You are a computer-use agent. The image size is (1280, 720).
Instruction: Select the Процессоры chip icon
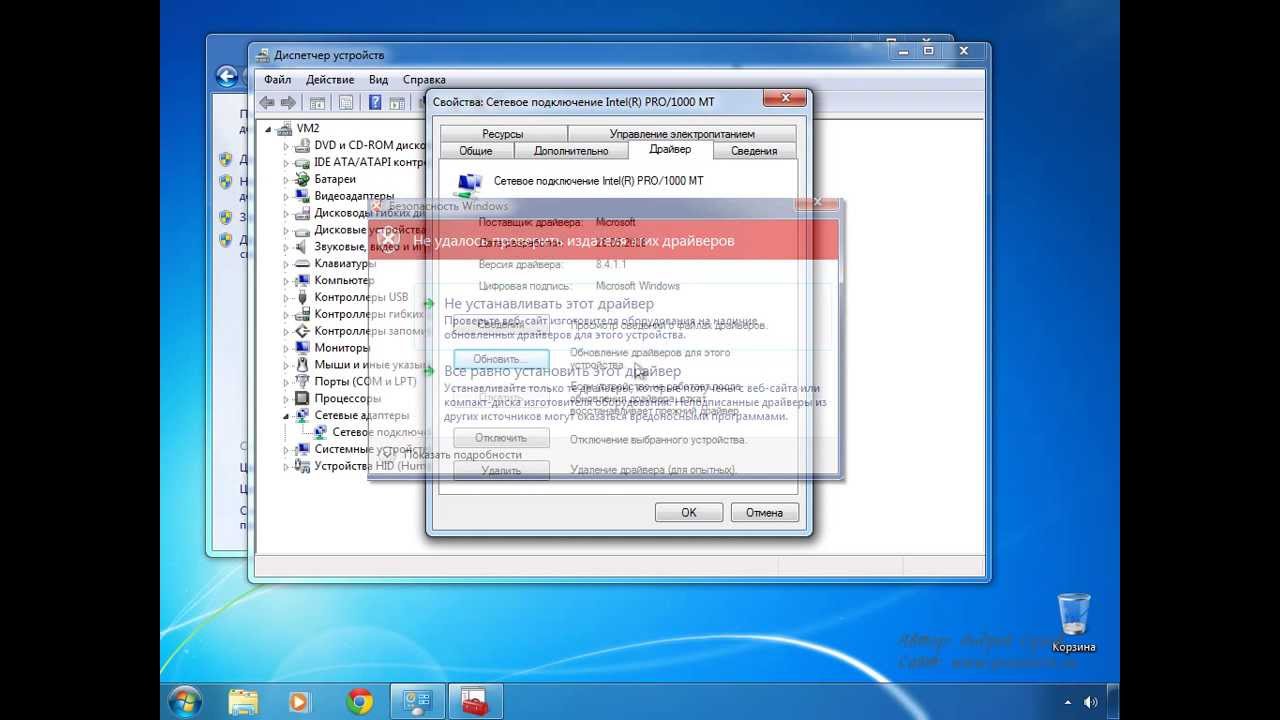(303, 399)
